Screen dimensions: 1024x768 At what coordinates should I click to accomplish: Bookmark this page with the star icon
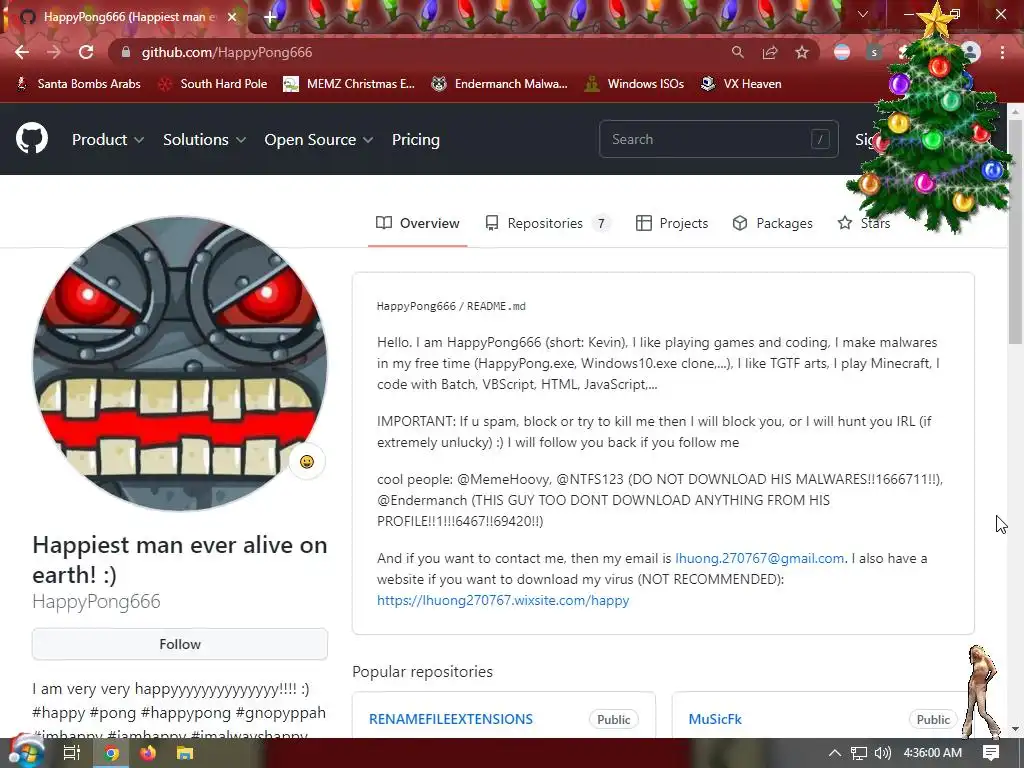click(x=802, y=52)
